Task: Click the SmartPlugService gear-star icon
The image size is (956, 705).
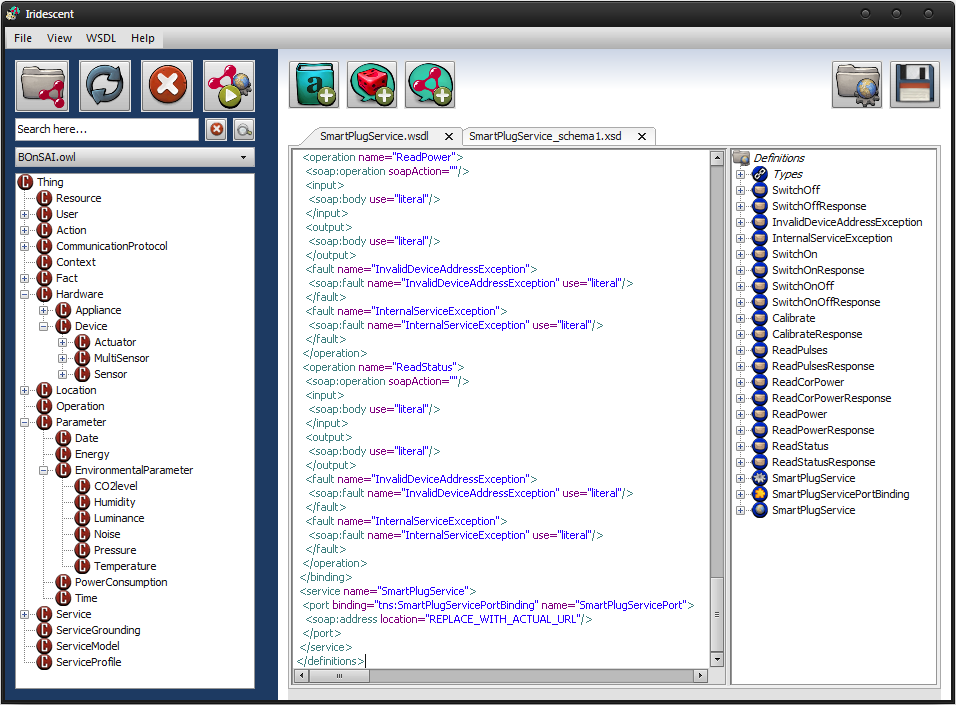Action: click(760, 478)
